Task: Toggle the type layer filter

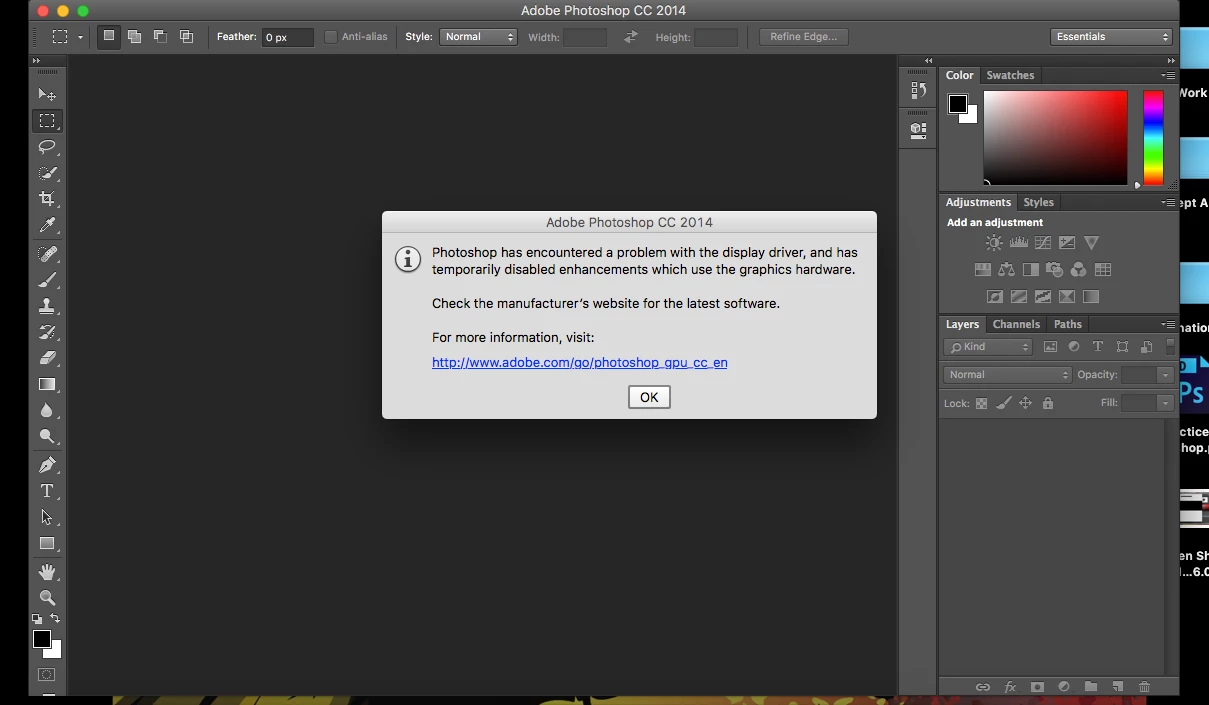Action: coord(1098,347)
